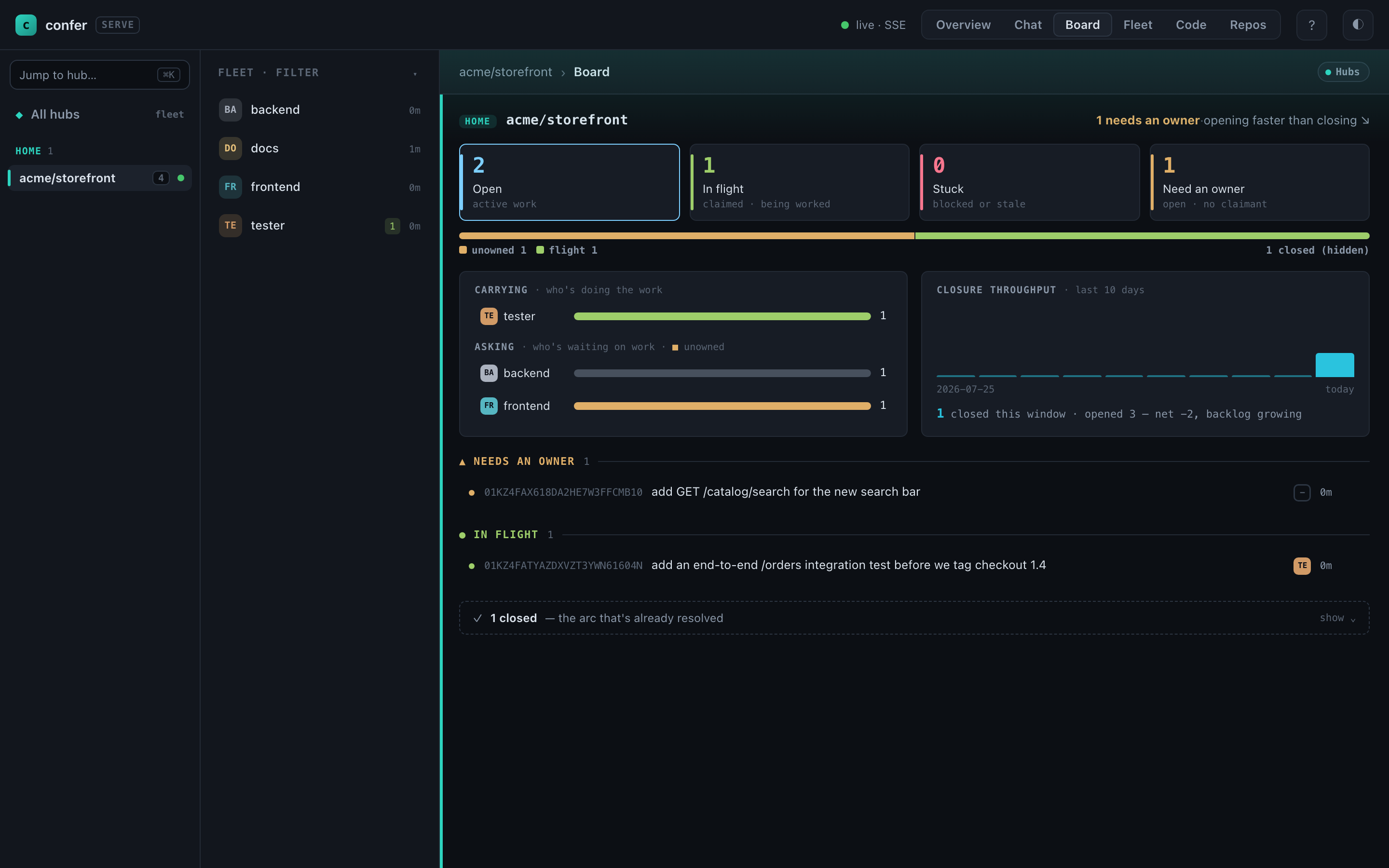1389x868 pixels.
Task: Click the diamond icon beside All hubs
Action: [x=19, y=115]
